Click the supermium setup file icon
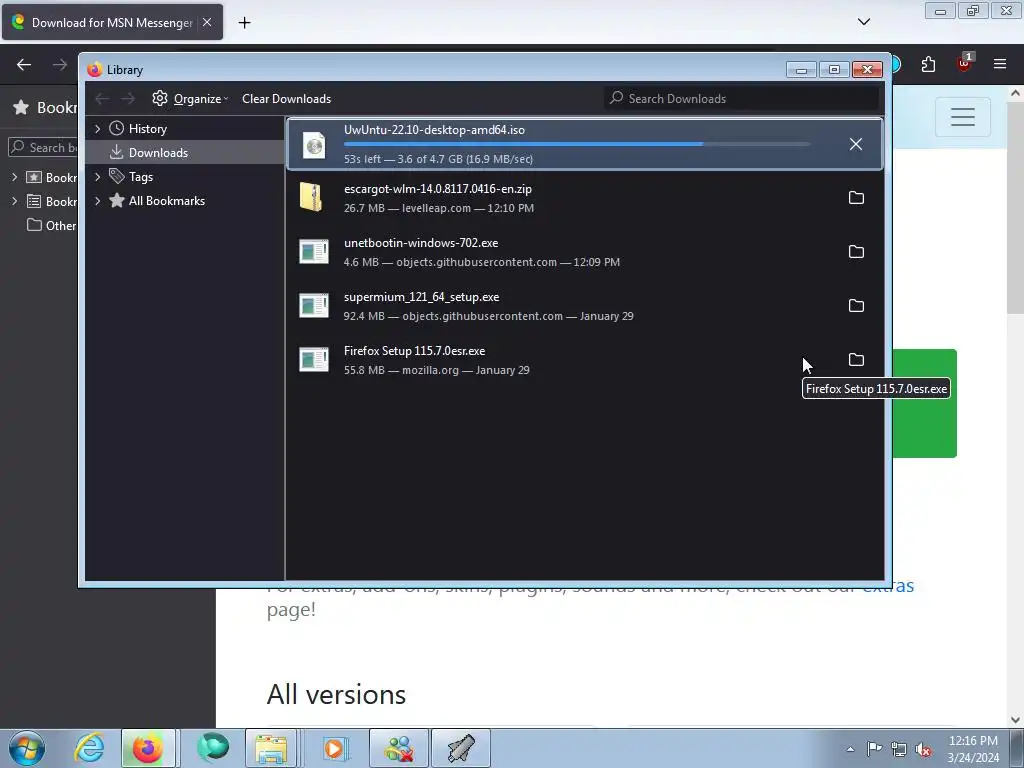Viewport: 1024px width, 768px height. point(314,306)
